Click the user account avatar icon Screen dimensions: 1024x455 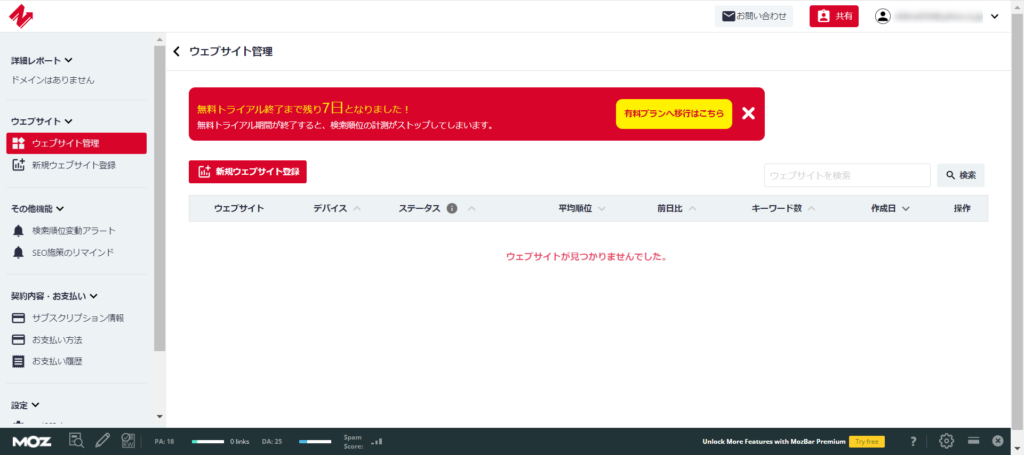[883, 16]
